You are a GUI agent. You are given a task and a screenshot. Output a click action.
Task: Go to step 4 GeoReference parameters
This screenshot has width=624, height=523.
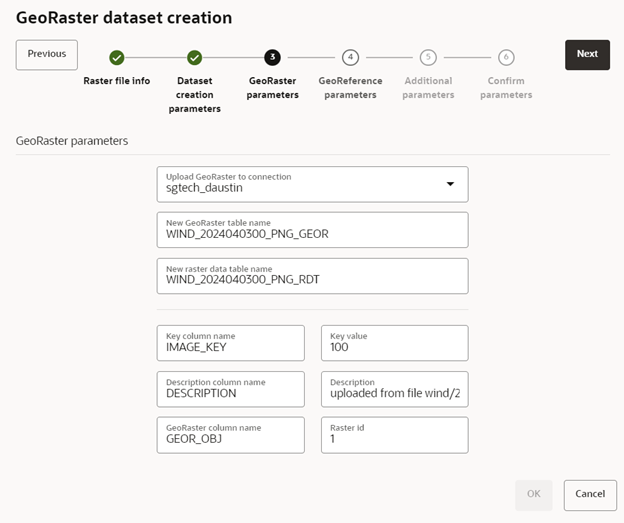coord(349,58)
